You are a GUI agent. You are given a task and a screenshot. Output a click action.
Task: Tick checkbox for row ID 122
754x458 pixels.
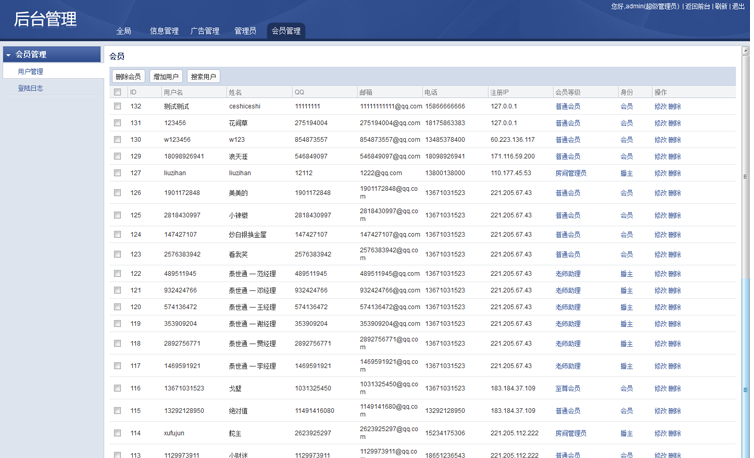point(117,273)
